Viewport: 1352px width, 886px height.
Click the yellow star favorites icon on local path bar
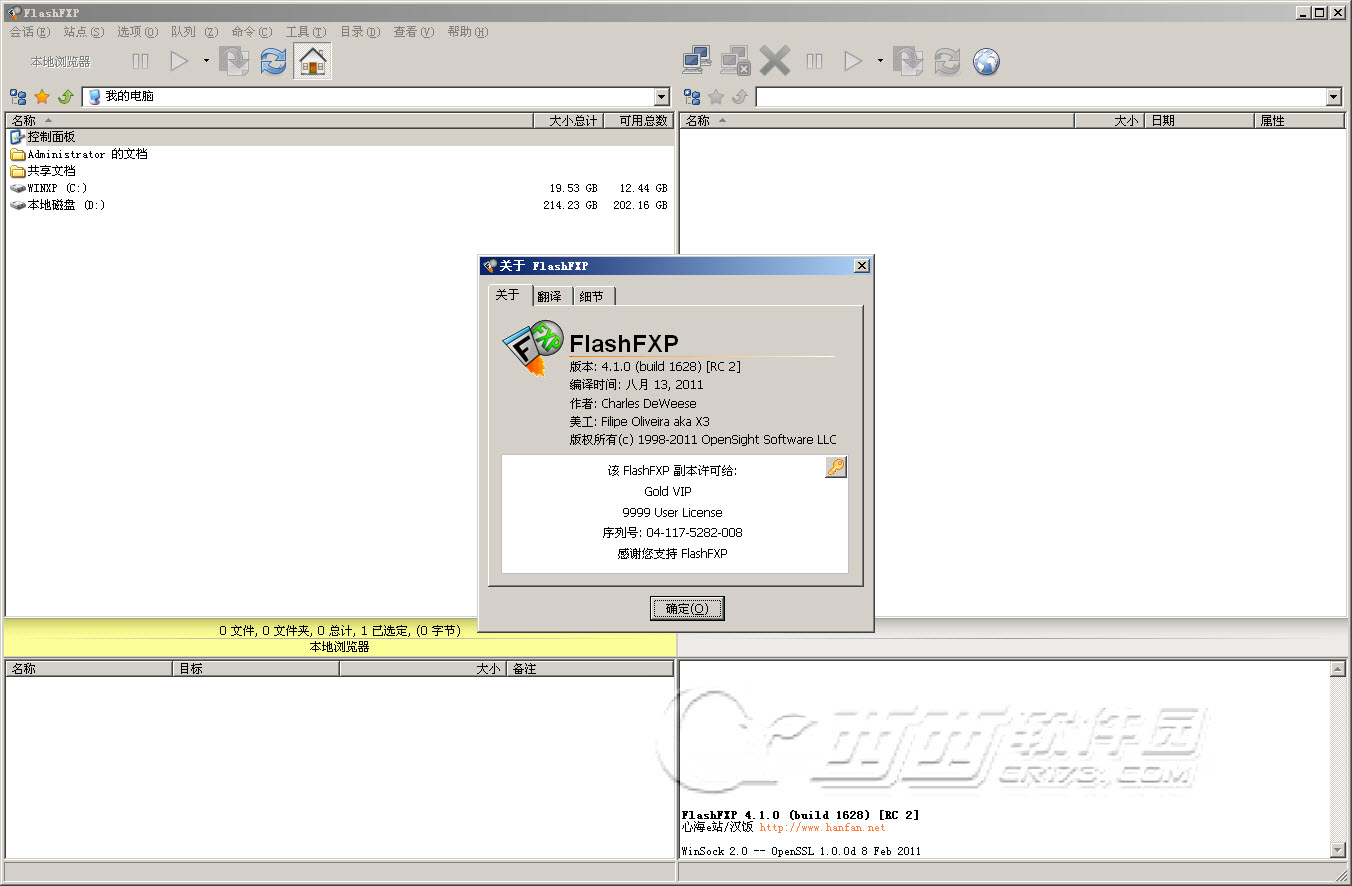point(42,97)
